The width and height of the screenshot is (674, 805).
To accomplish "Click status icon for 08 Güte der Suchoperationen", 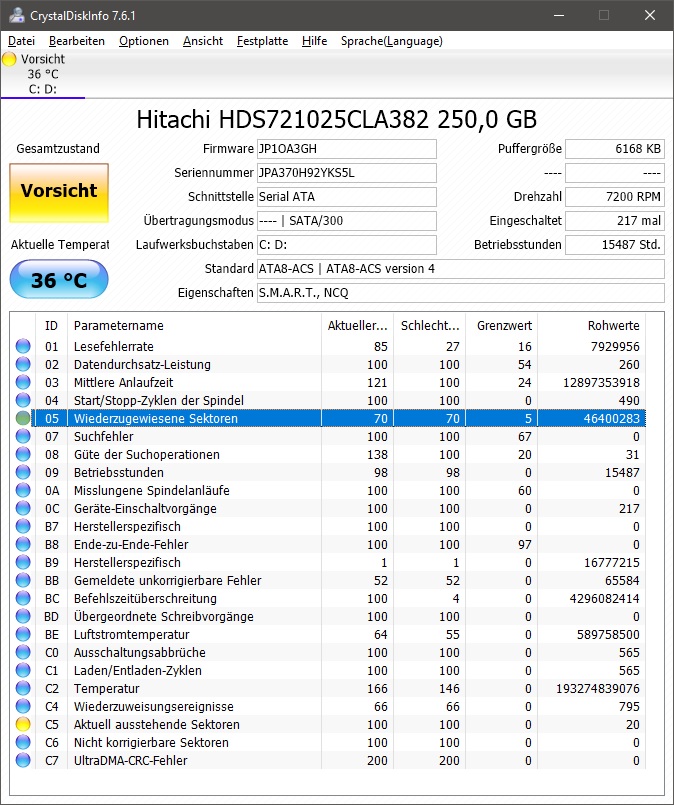I will 23,454.
